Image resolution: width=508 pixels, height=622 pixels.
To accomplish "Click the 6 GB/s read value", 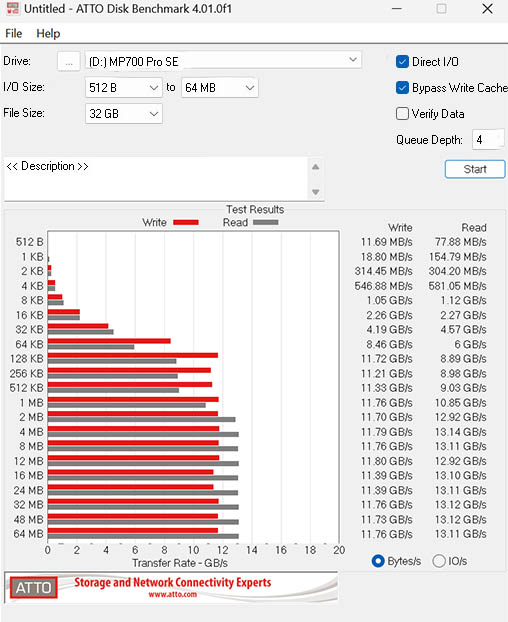I will coord(470,344).
